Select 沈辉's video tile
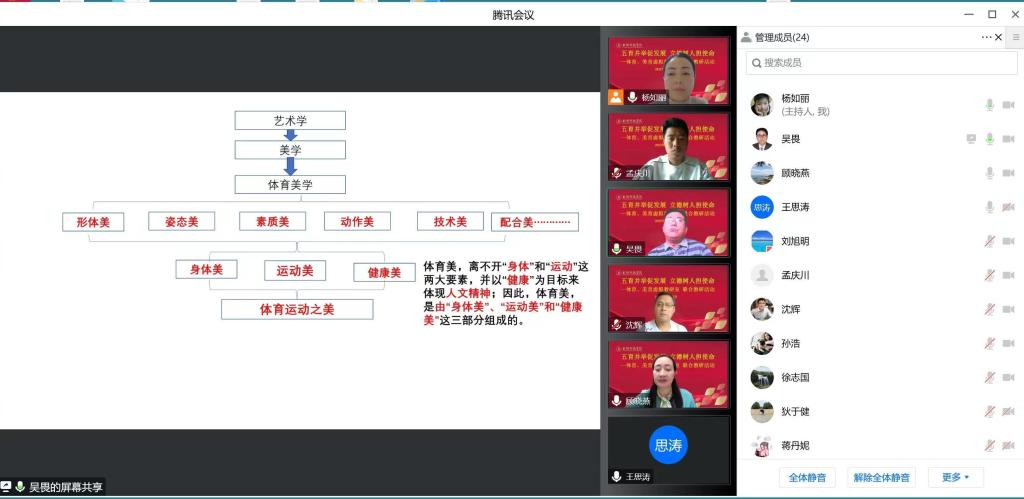Image resolution: width=1024 pixels, height=499 pixels. click(x=668, y=298)
